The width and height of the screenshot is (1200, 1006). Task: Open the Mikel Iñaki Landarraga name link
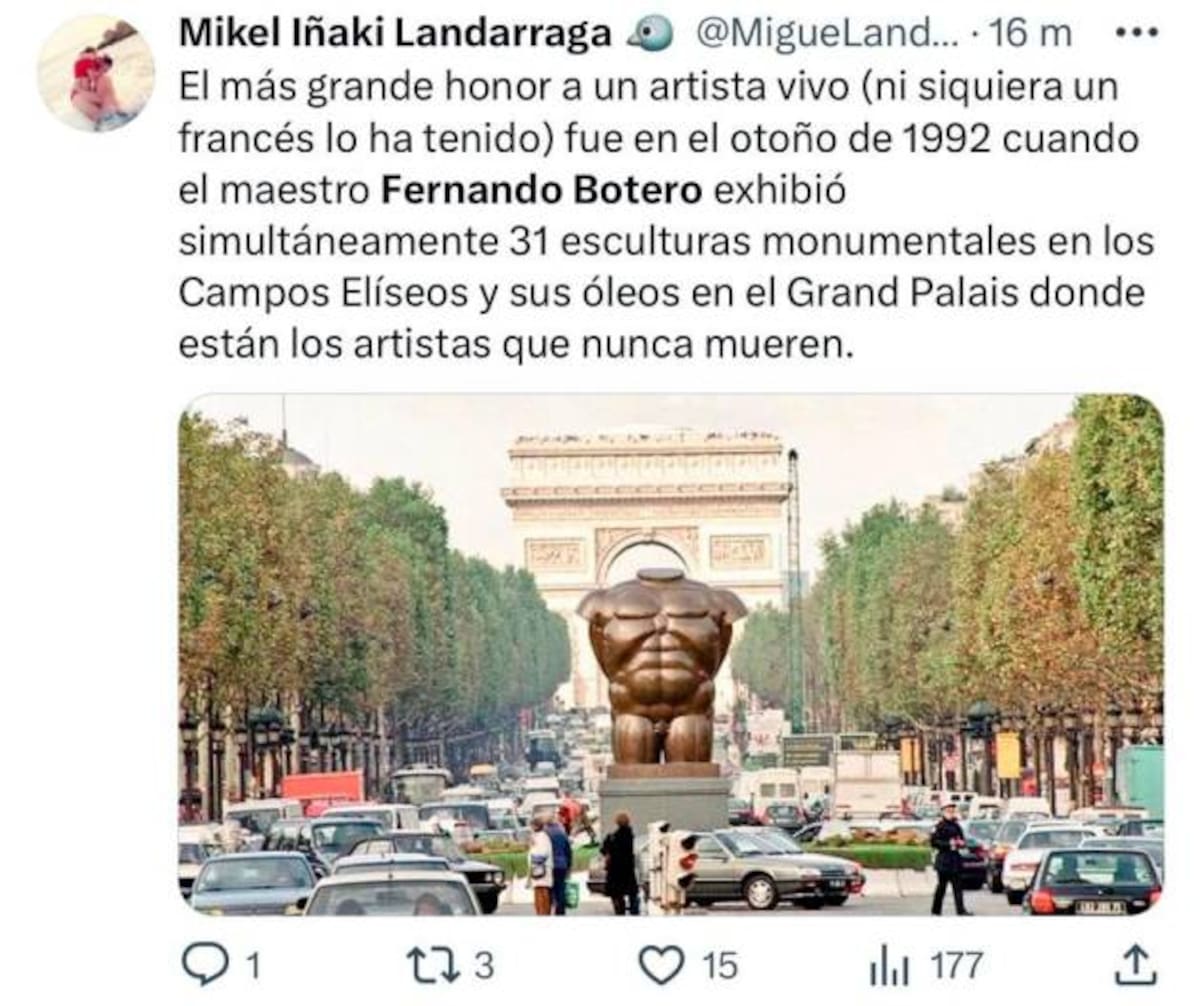(395, 34)
